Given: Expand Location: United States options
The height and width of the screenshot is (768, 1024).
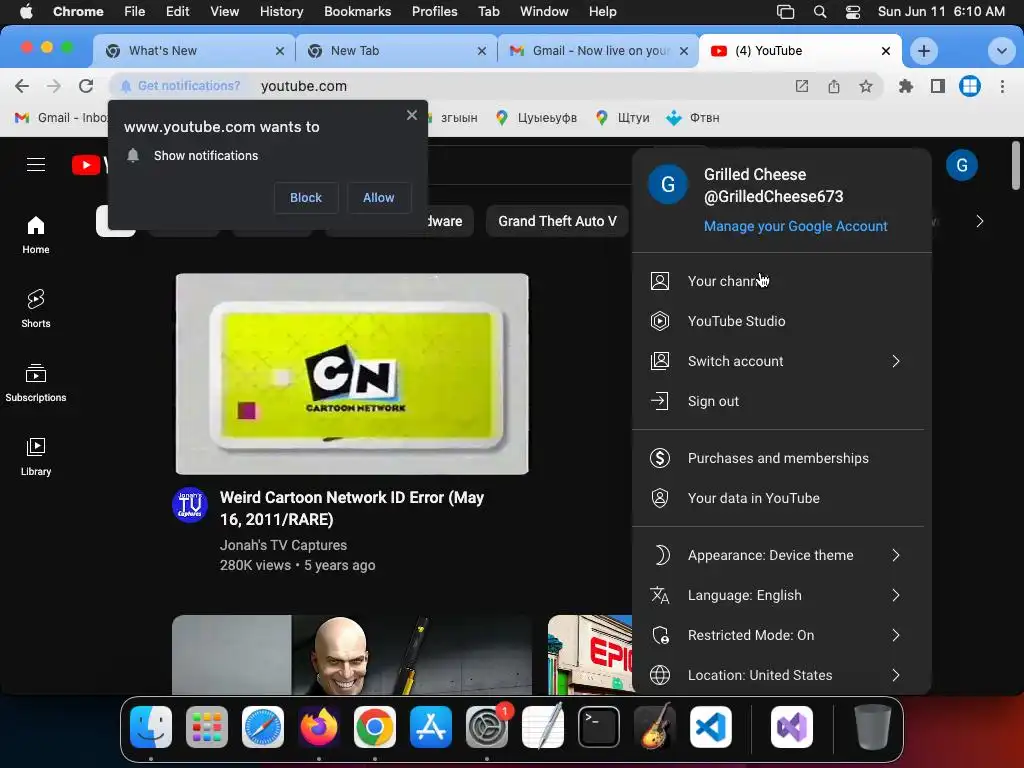Looking at the screenshot, I should 781,675.
